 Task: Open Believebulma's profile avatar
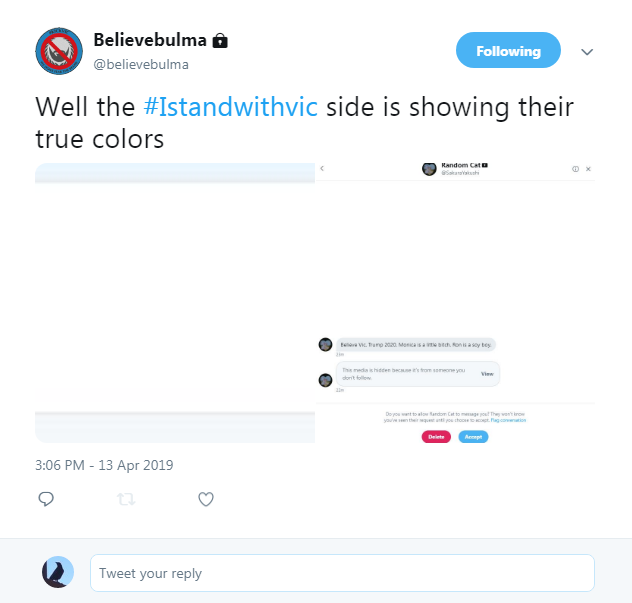59,51
